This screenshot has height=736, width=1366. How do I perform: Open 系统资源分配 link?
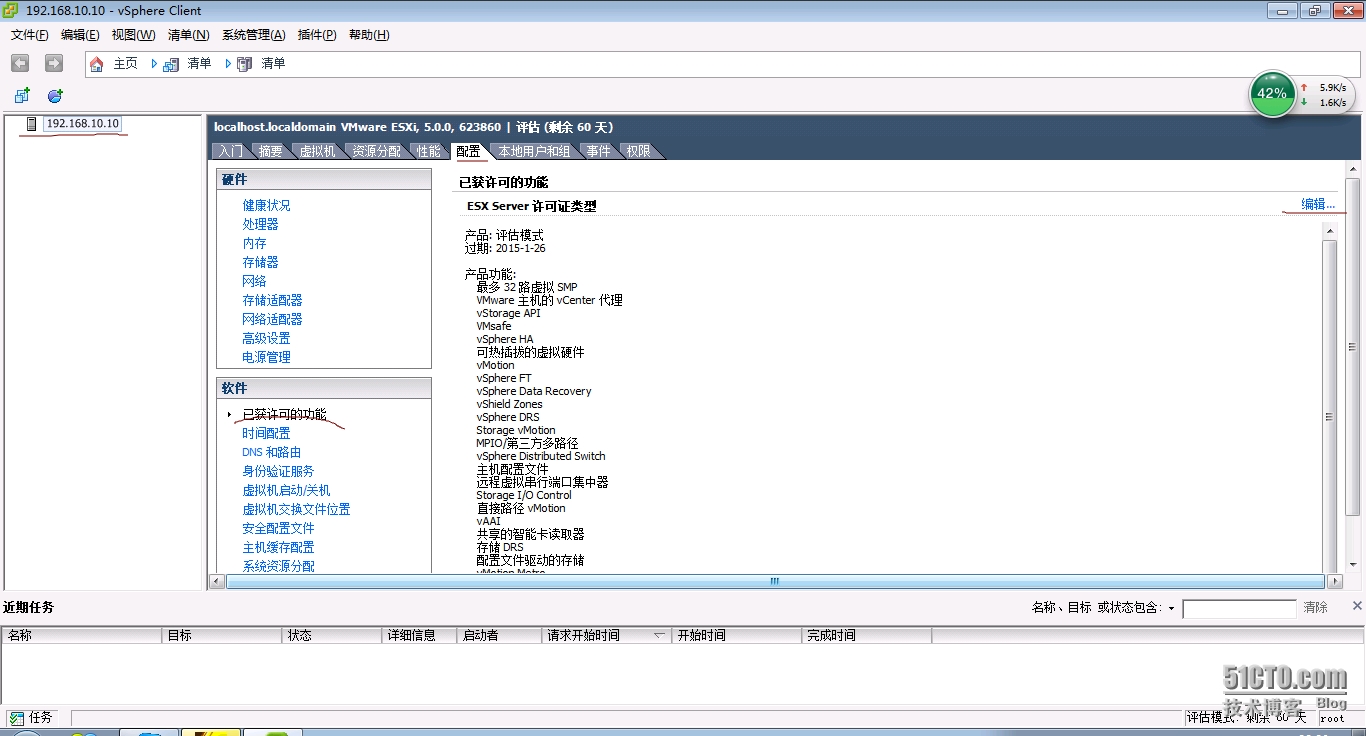pyautogui.click(x=278, y=566)
